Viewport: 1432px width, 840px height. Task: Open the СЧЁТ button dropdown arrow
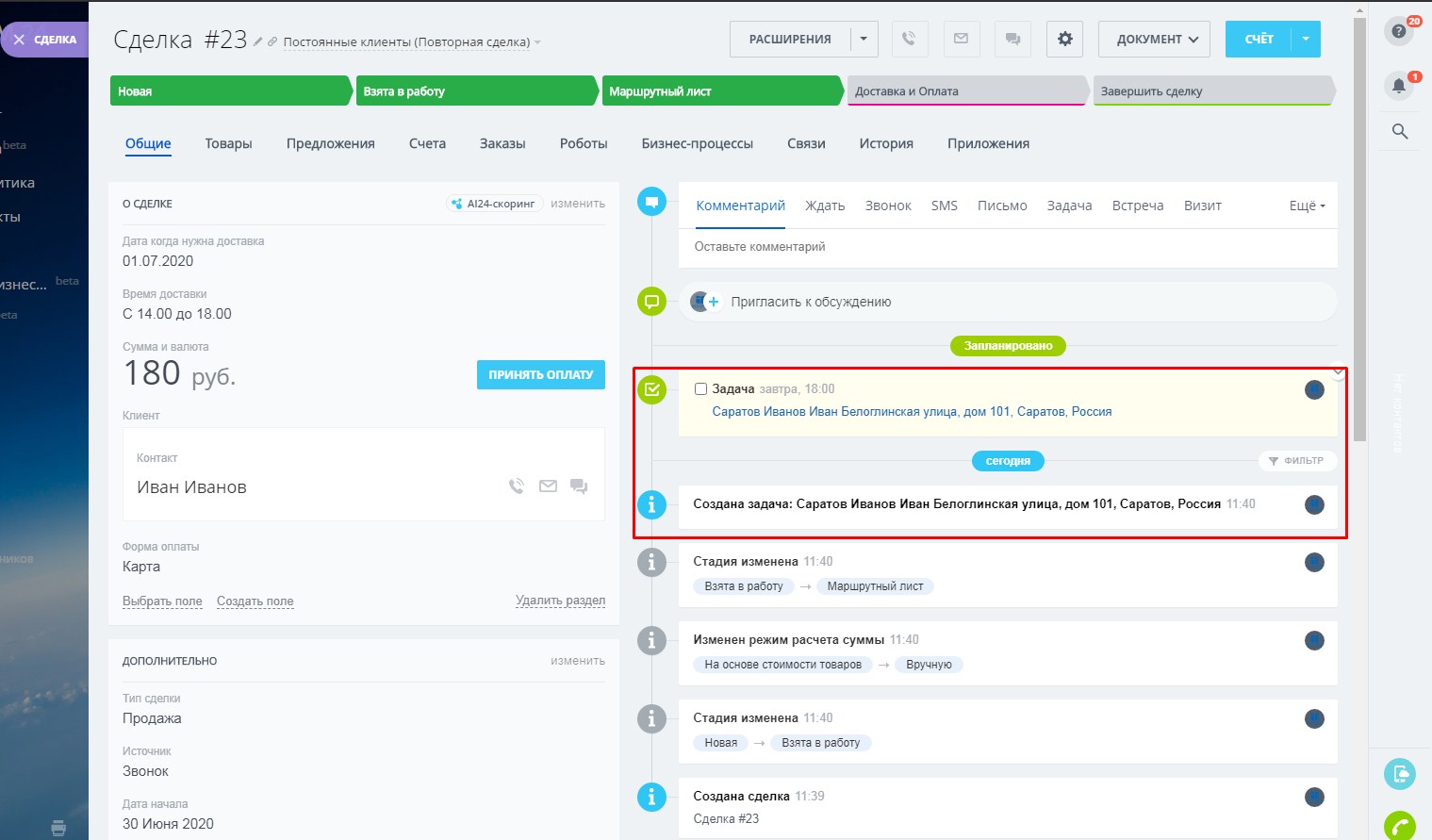point(1306,39)
